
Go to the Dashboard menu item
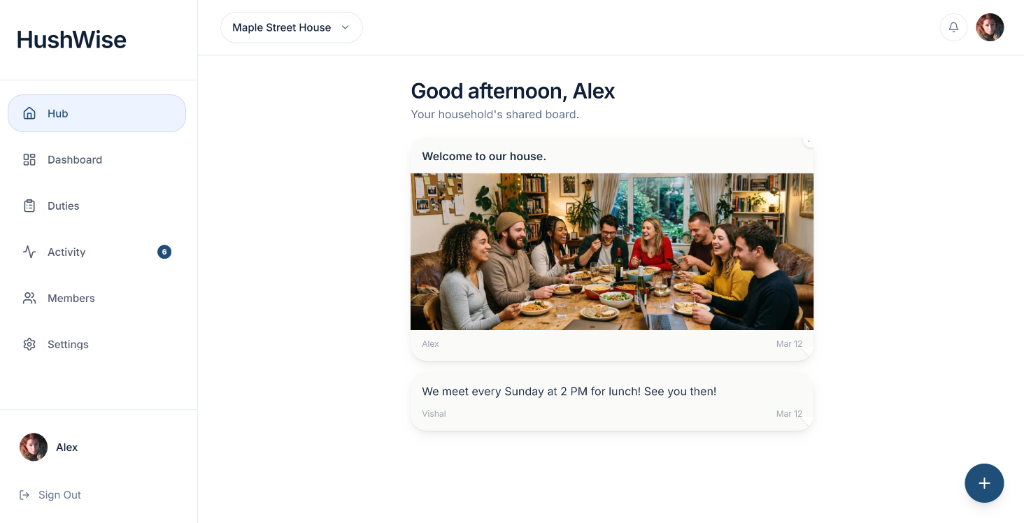75,160
